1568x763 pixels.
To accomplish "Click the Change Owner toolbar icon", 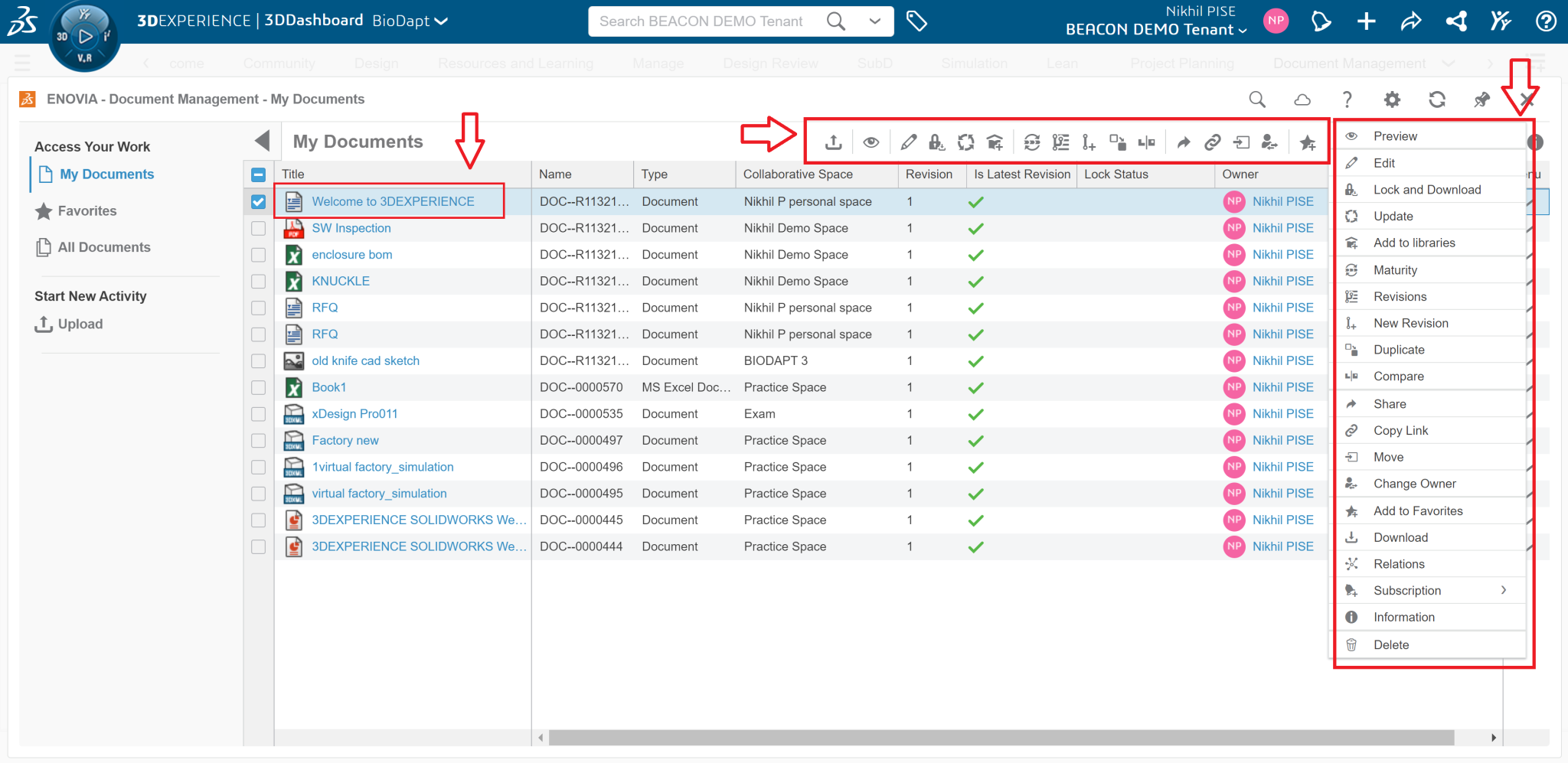I will point(1269,142).
